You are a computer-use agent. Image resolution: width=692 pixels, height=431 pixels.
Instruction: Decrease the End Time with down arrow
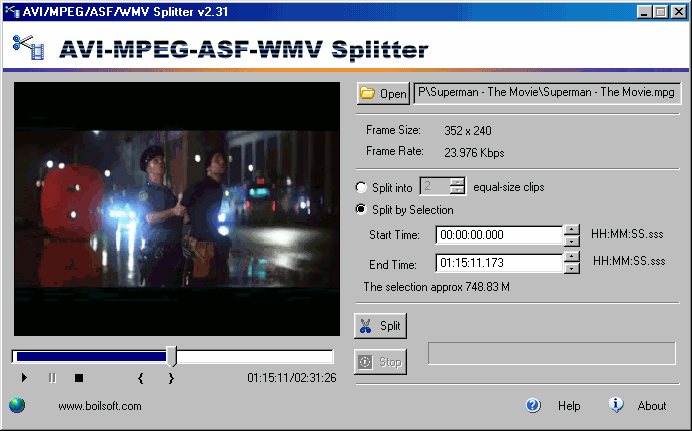coord(571,268)
